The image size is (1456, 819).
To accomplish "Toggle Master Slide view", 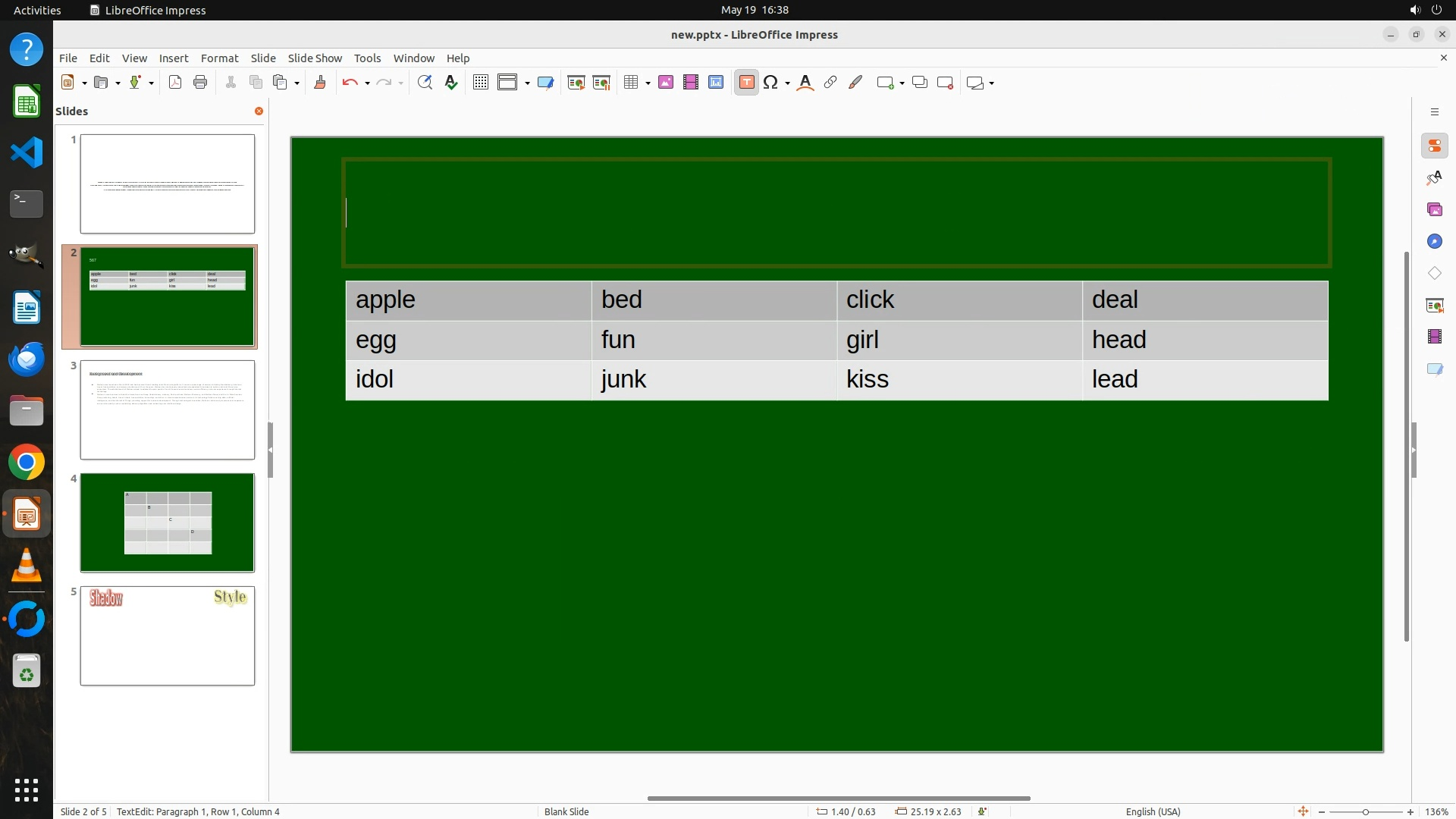I will pos(545,83).
